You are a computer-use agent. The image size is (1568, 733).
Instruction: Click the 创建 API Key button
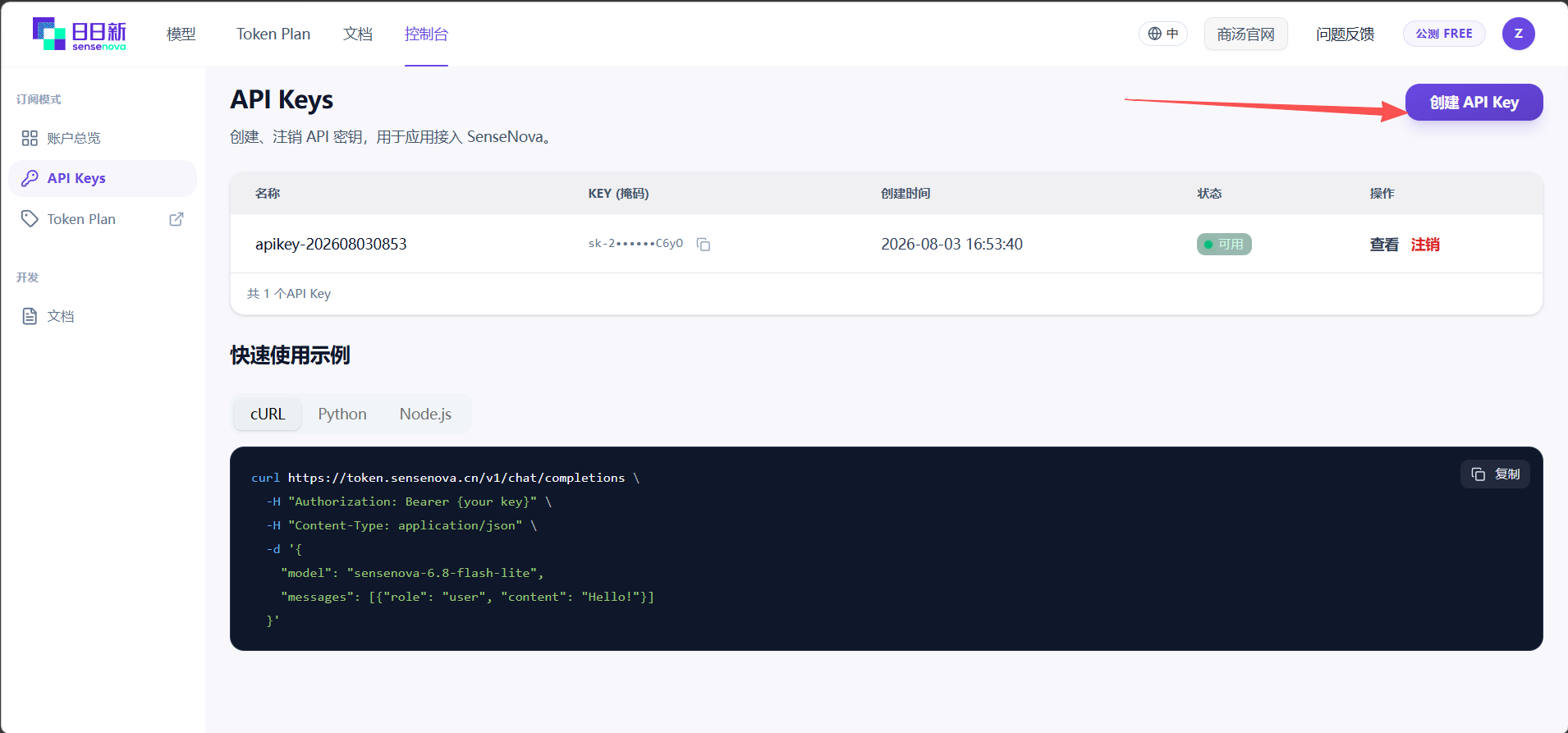[1474, 102]
